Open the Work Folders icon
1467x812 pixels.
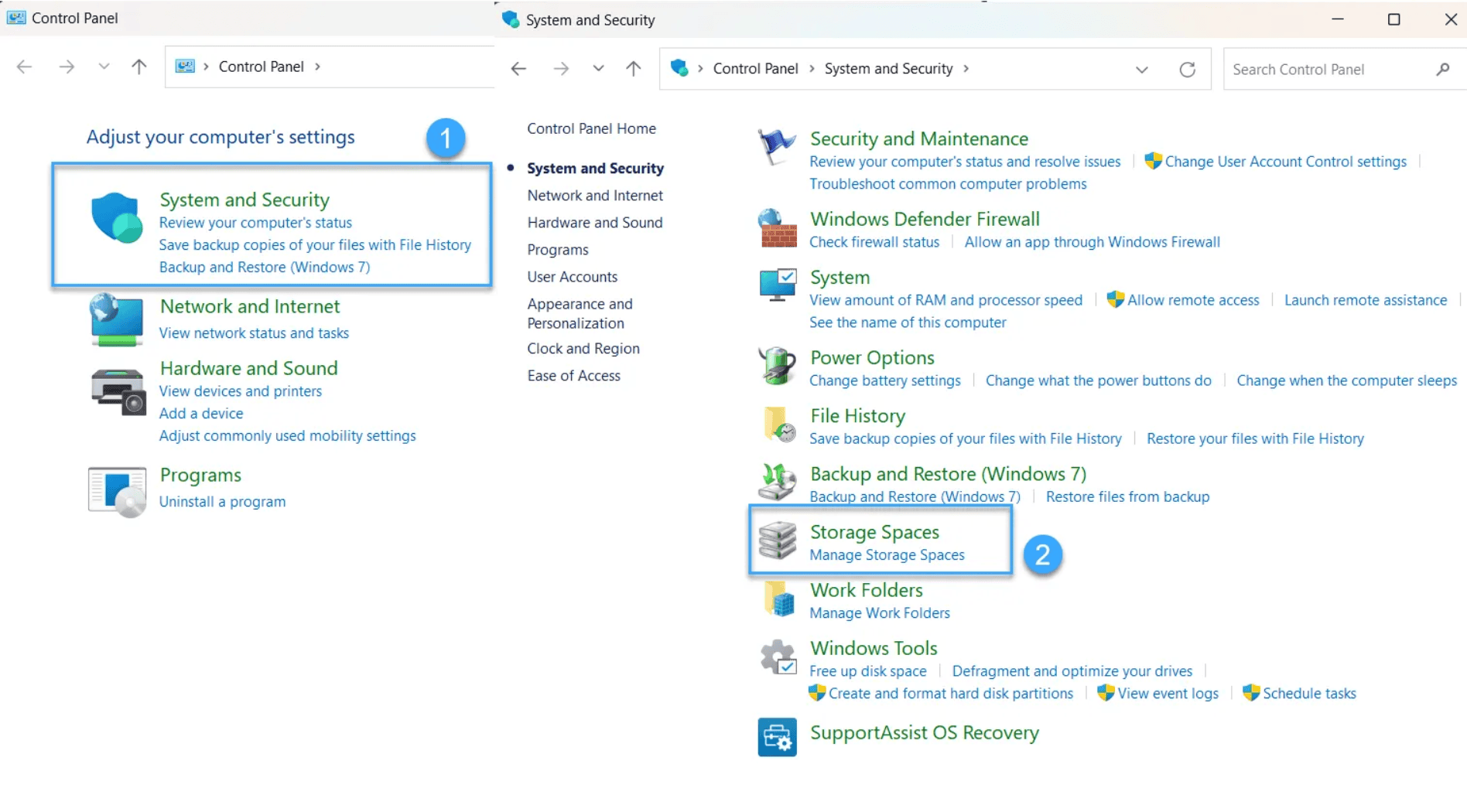click(x=778, y=599)
